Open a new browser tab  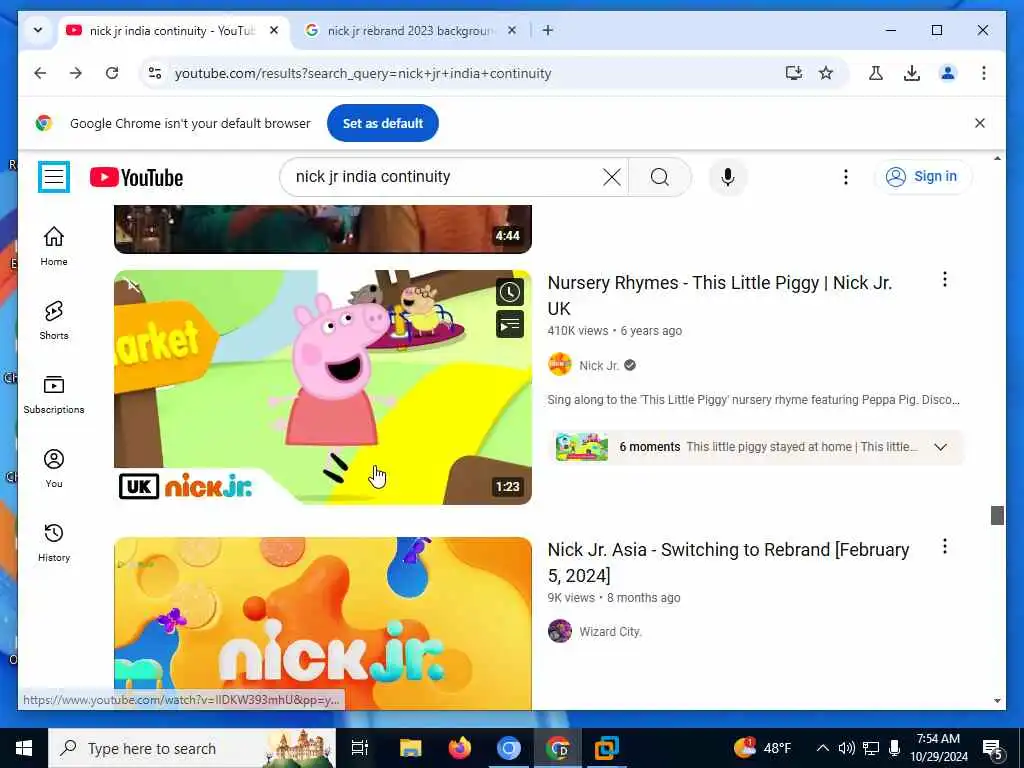548,30
